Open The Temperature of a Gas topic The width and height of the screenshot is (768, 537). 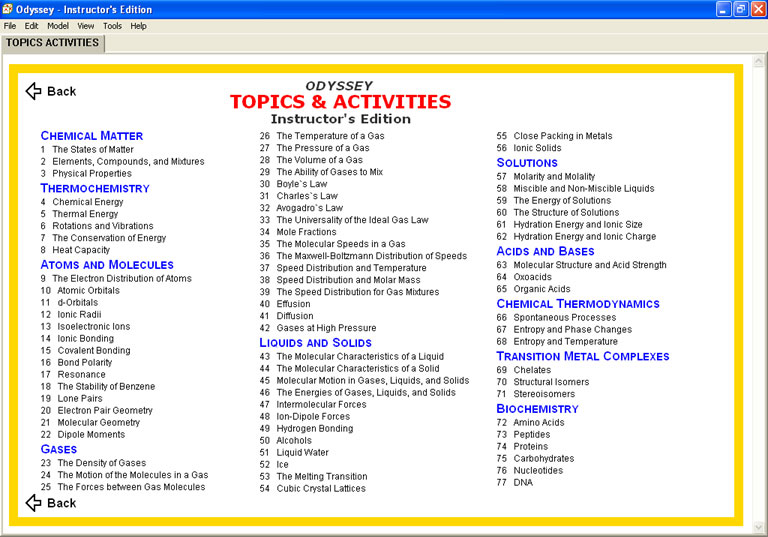[322, 136]
